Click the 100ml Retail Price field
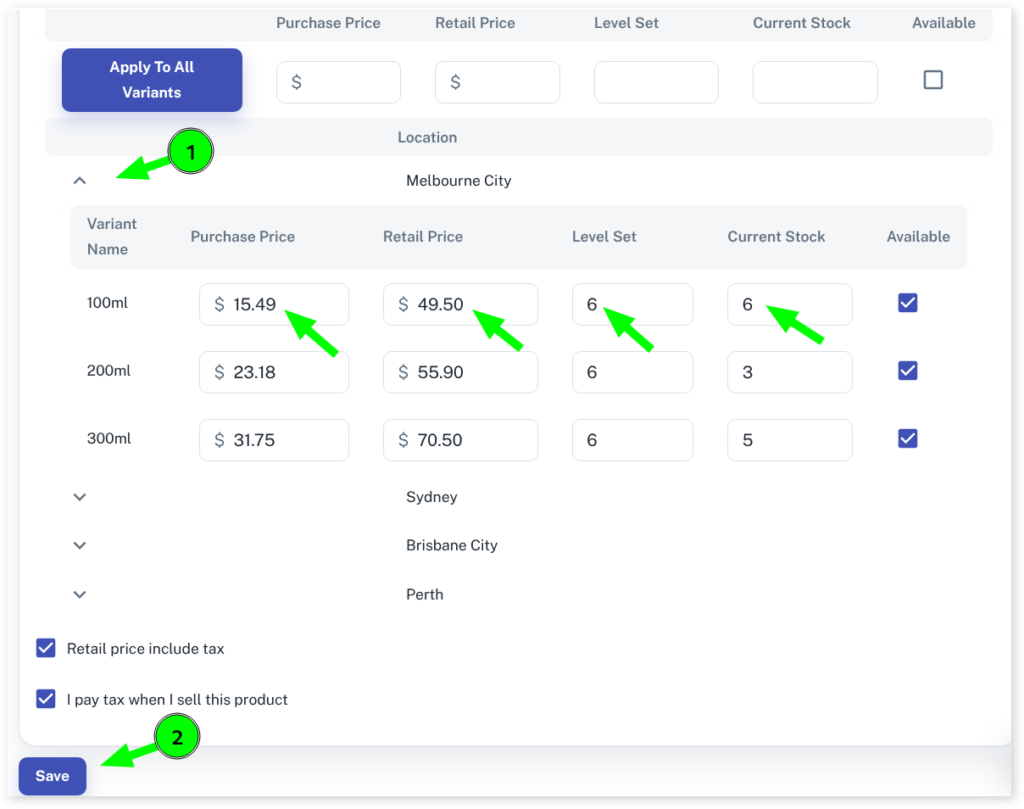1024x809 pixels. click(x=470, y=304)
